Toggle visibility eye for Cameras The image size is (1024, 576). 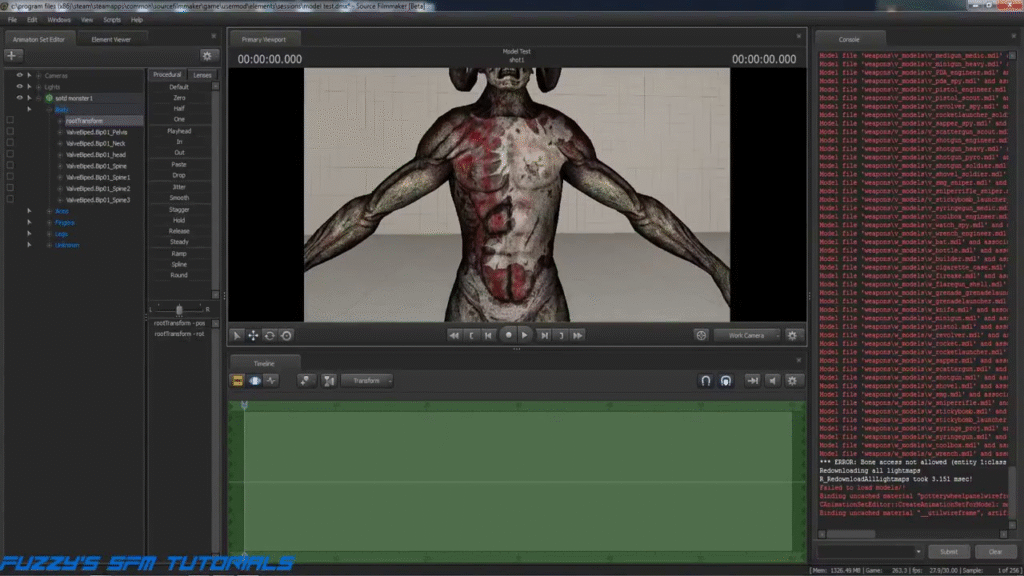pos(19,75)
